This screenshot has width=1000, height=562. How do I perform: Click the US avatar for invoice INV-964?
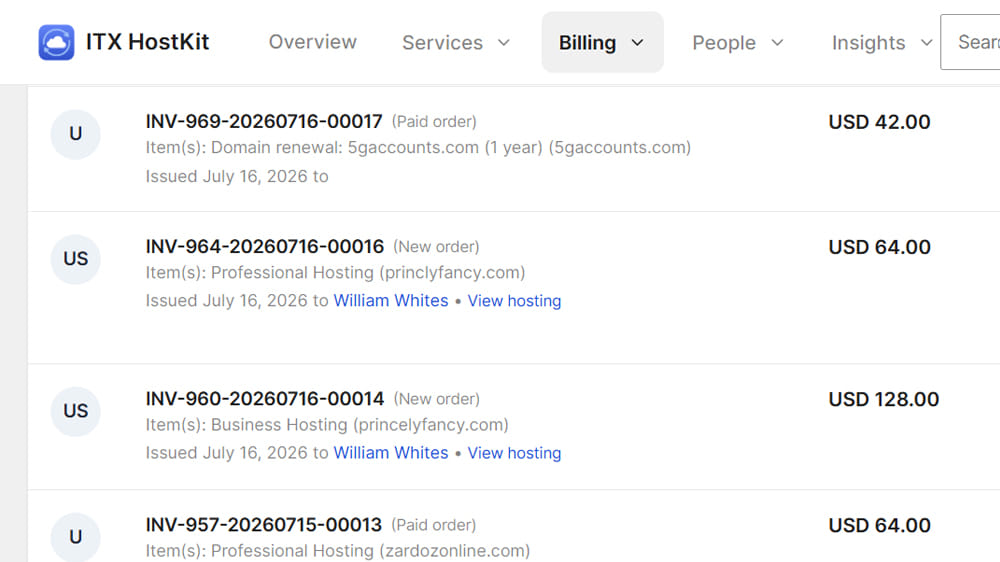(75, 259)
